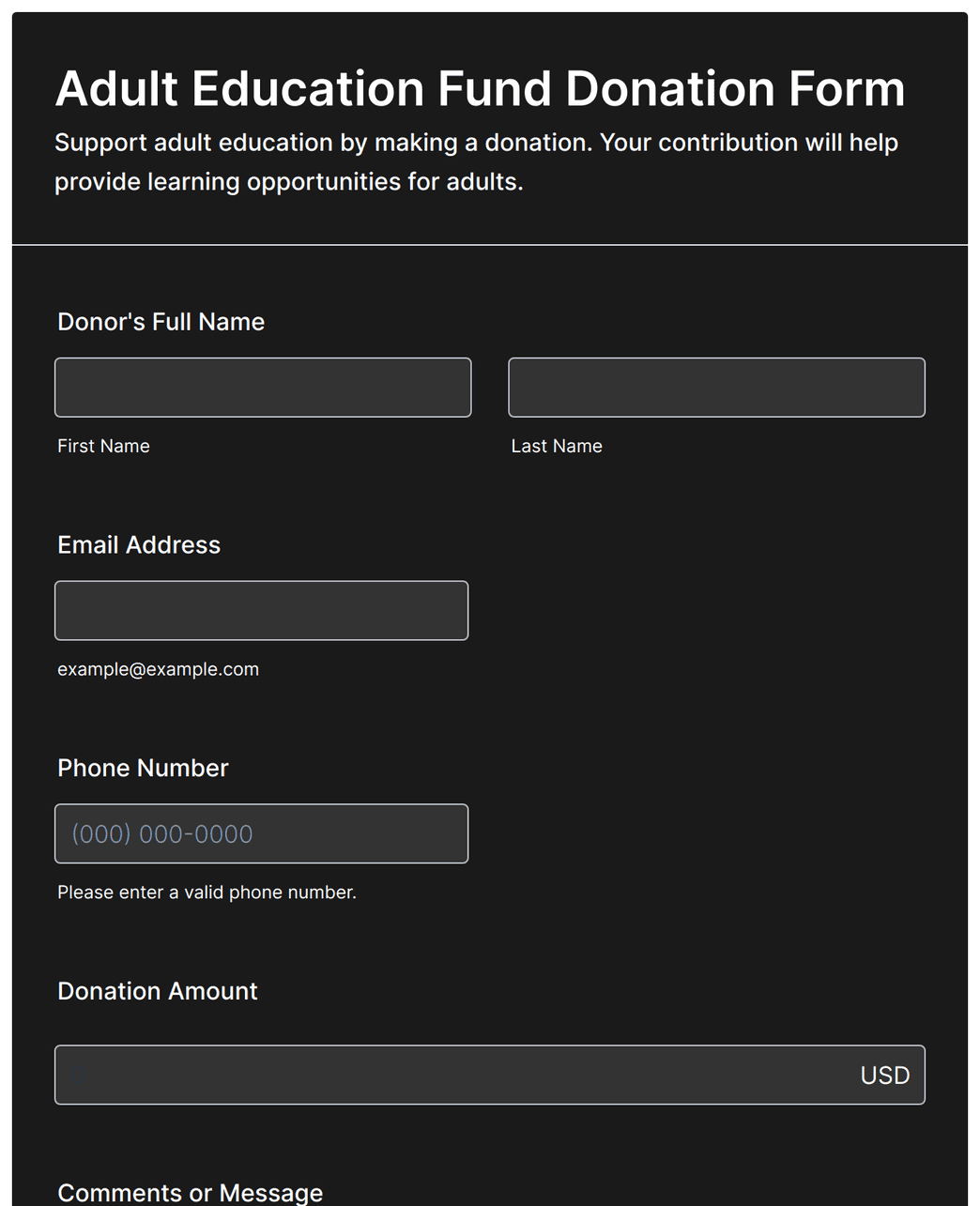Click the 'Email Address' field label
The height and width of the screenshot is (1206, 980).
tap(139, 545)
